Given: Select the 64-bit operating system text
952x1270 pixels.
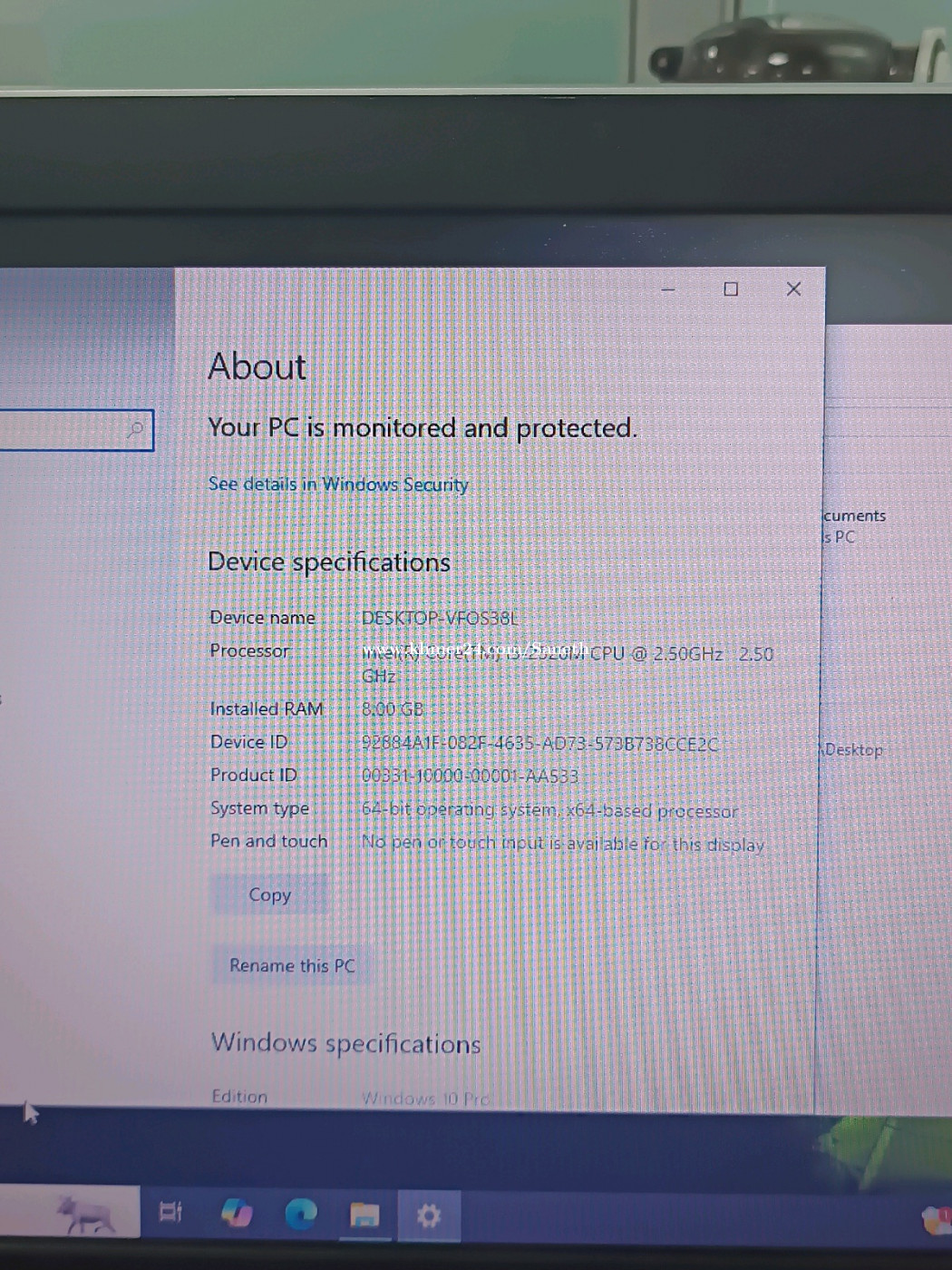Looking at the screenshot, I should 549,810.
